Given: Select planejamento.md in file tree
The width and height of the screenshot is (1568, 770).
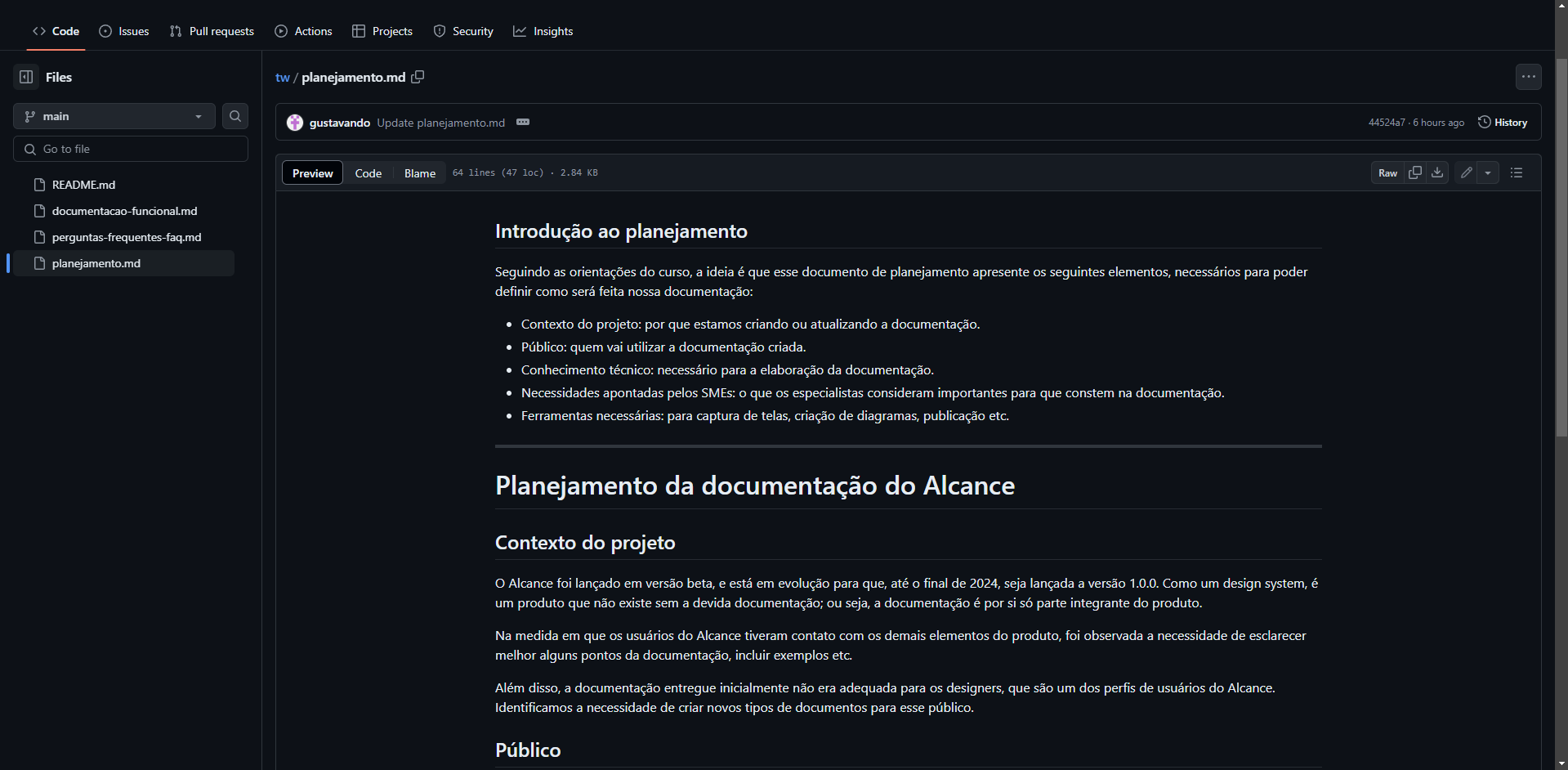Looking at the screenshot, I should click(124, 263).
